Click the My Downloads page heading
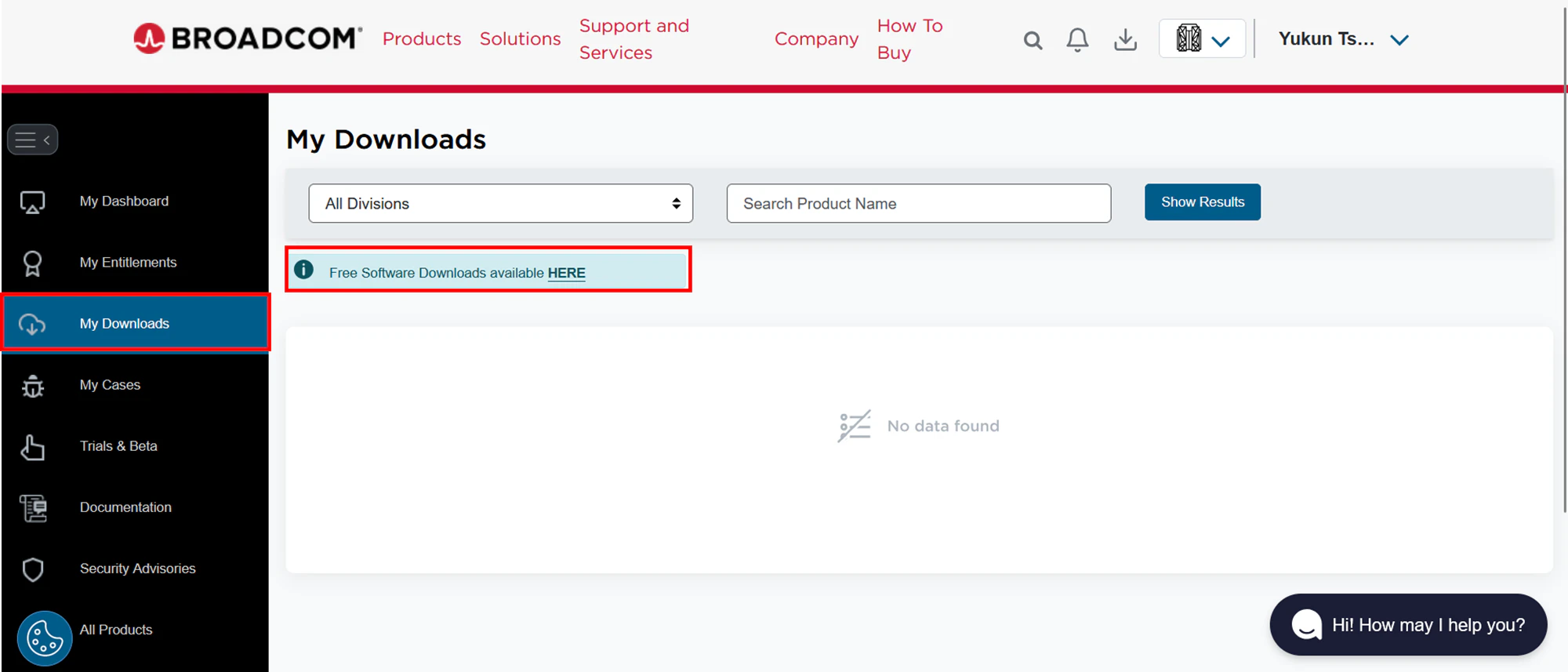 [387, 139]
